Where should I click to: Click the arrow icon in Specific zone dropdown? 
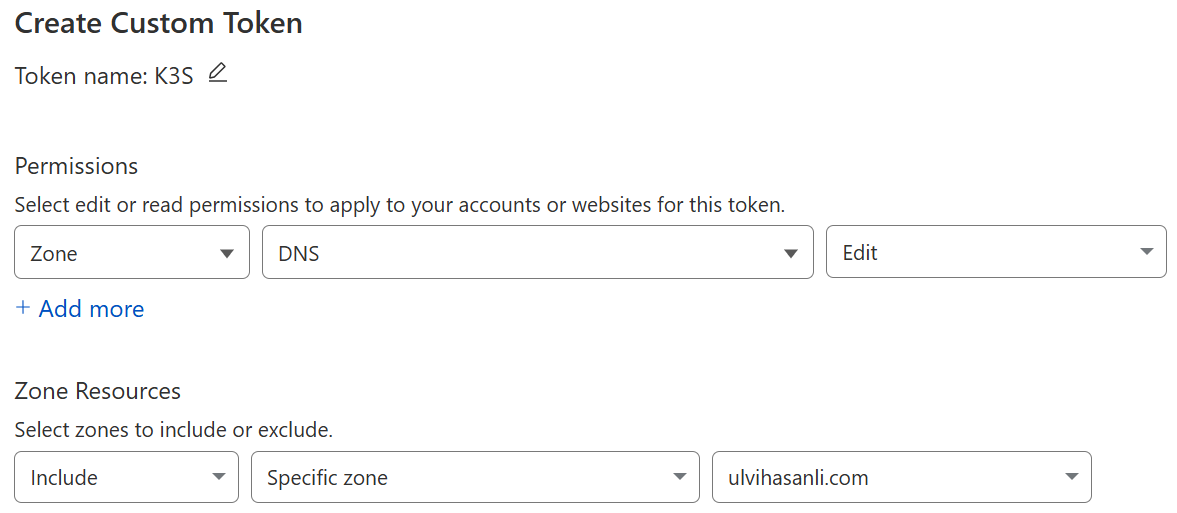click(x=679, y=477)
